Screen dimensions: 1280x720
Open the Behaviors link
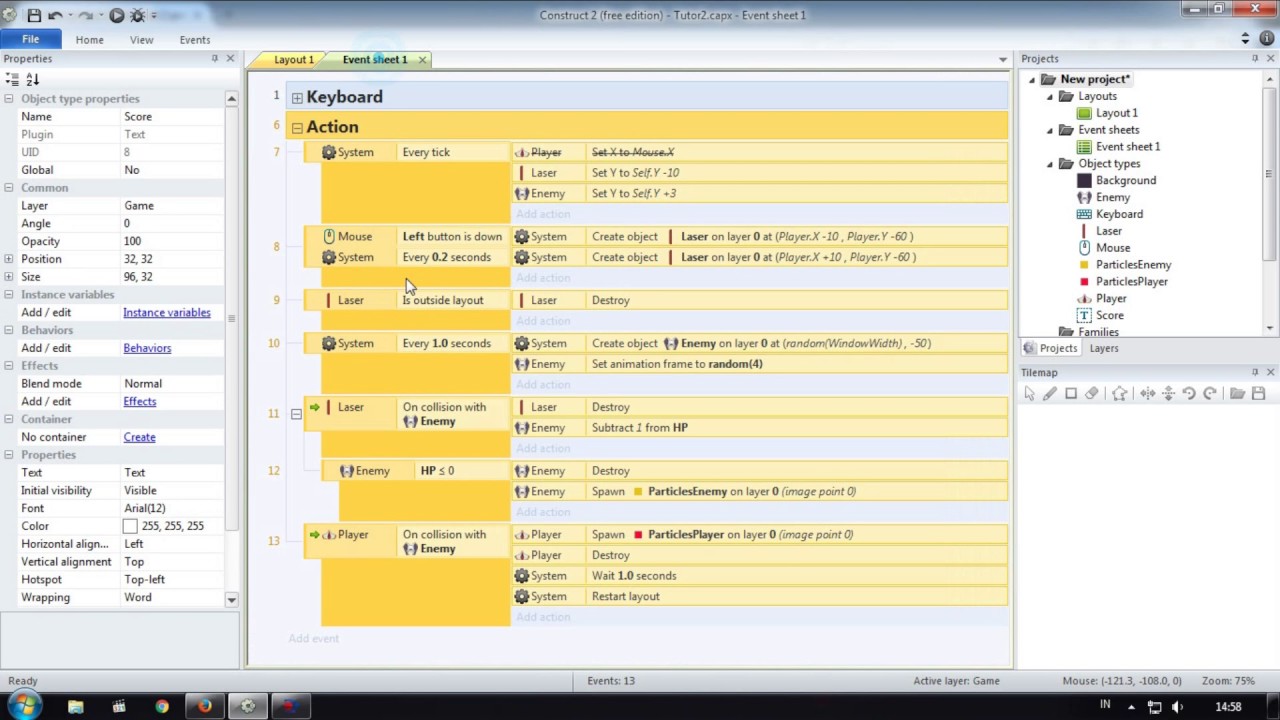pyautogui.click(x=147, y=348)
